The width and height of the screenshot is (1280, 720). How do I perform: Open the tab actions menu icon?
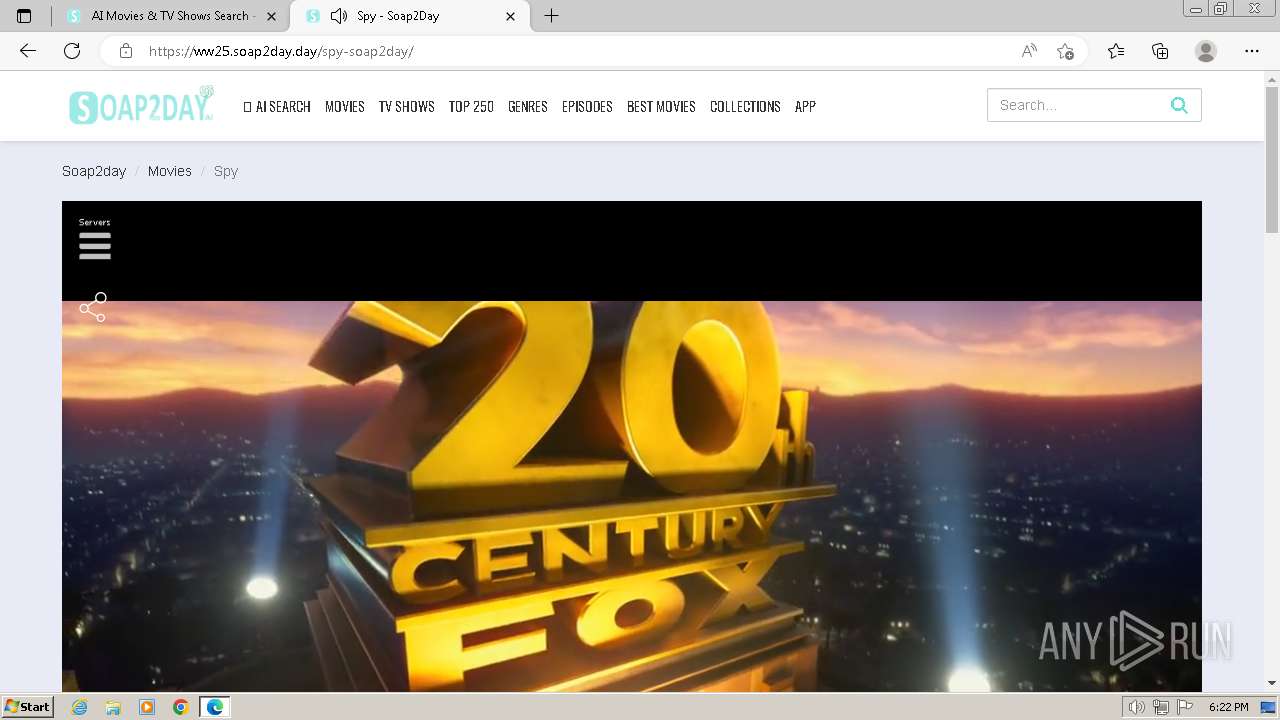tap(24, 16)
